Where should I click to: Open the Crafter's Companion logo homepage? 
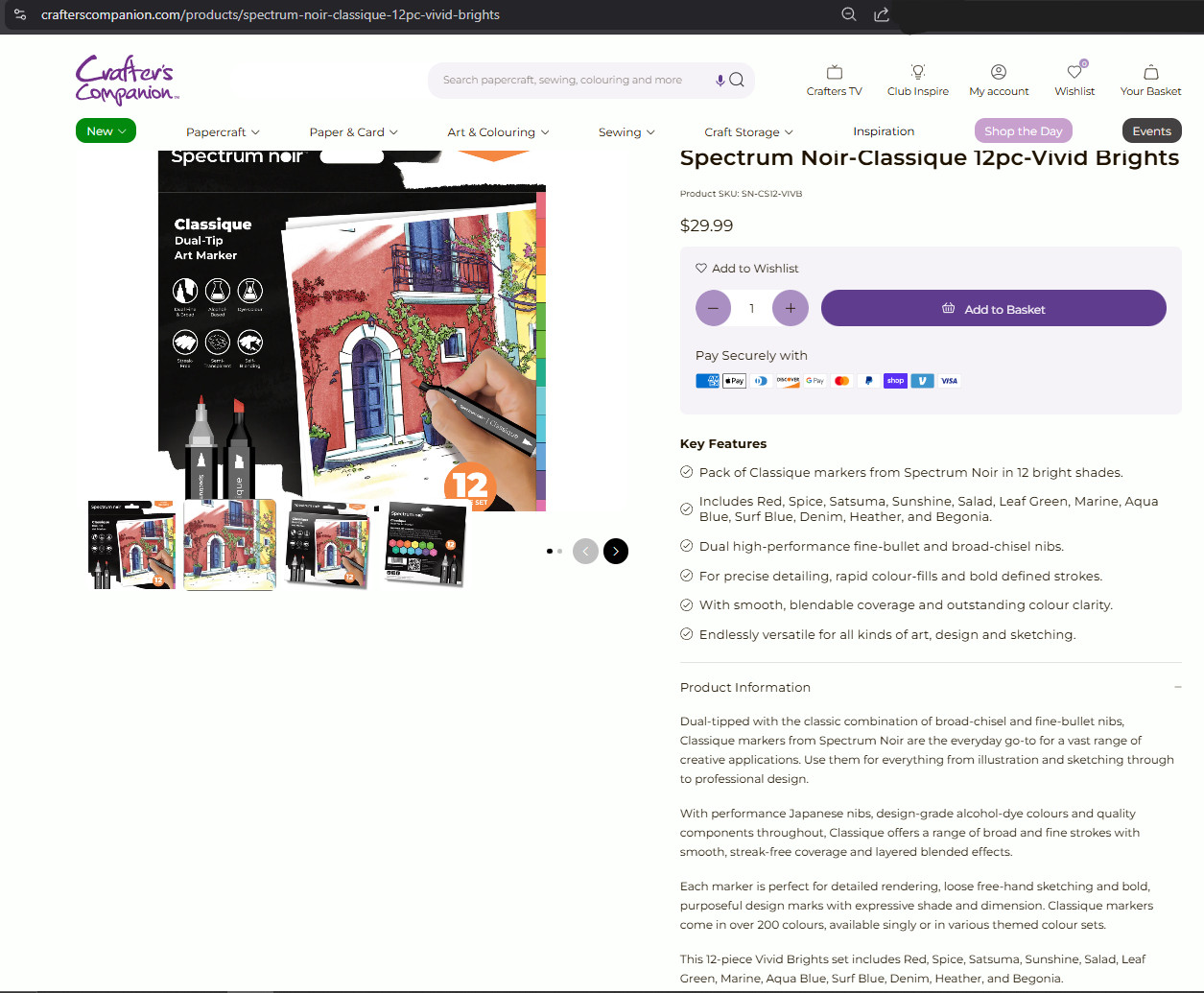128,80
